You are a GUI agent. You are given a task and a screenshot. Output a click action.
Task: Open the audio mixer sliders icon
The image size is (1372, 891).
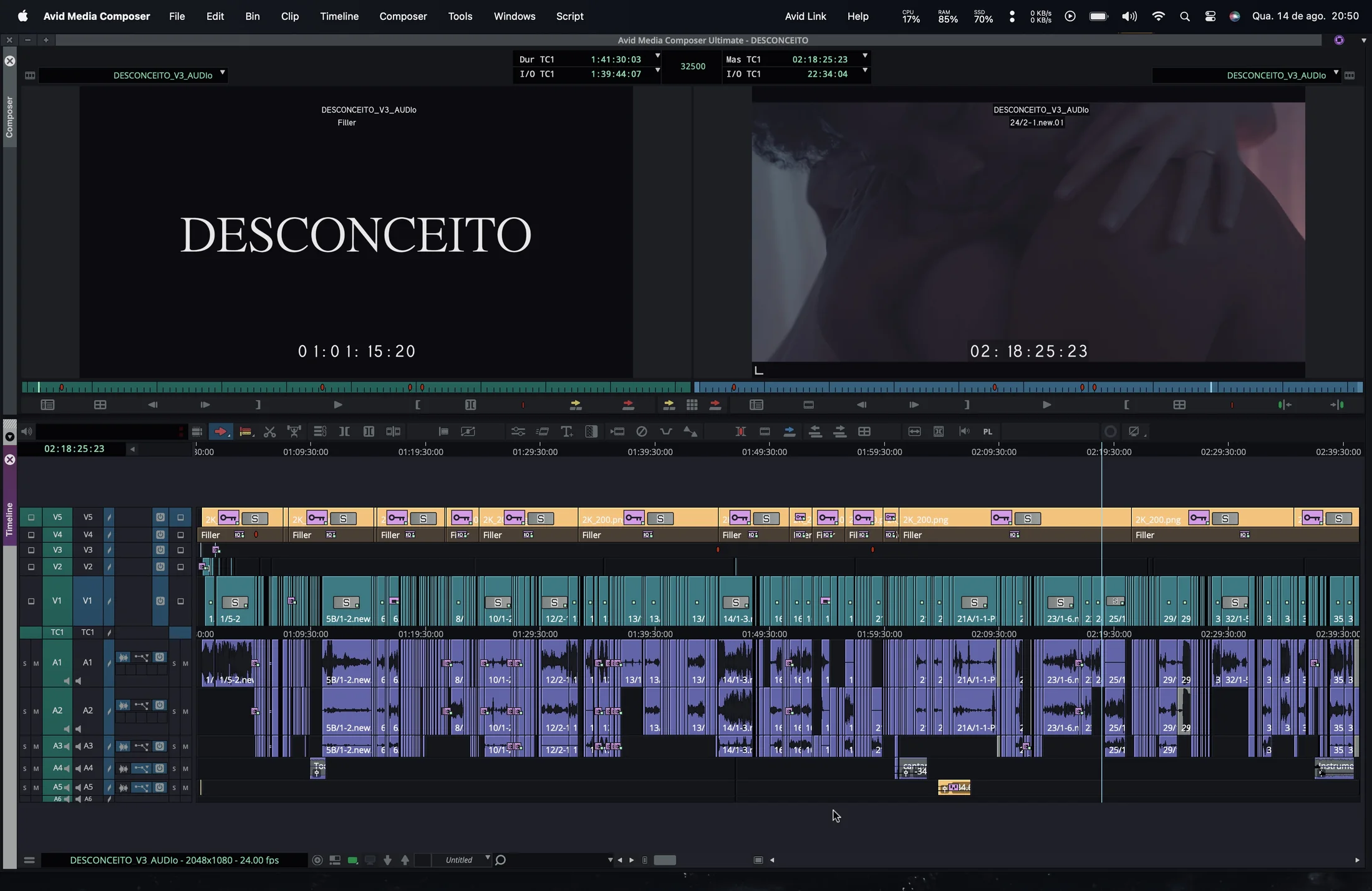pos(518,431)
